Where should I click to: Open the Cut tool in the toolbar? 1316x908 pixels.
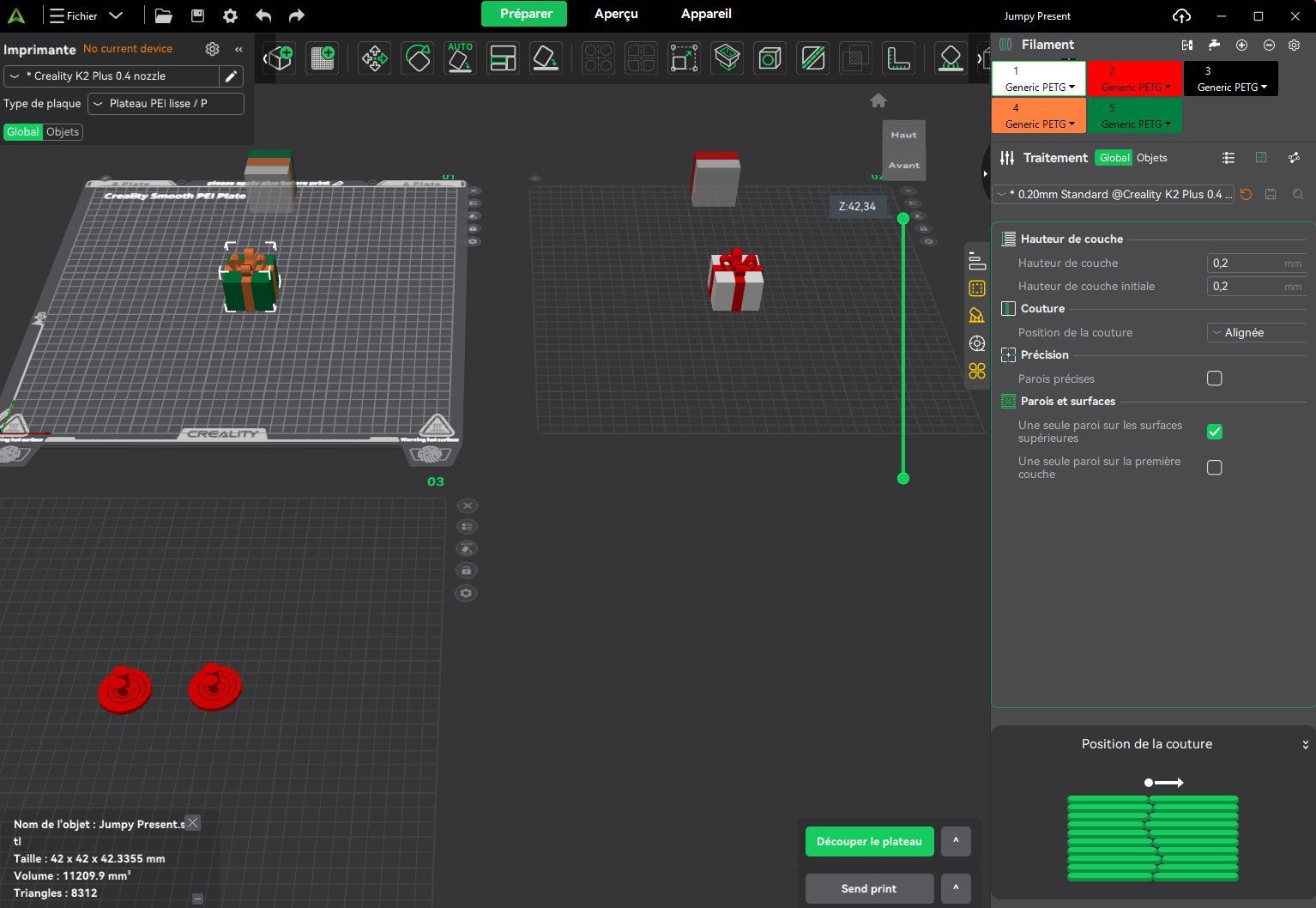pos(727,58)
